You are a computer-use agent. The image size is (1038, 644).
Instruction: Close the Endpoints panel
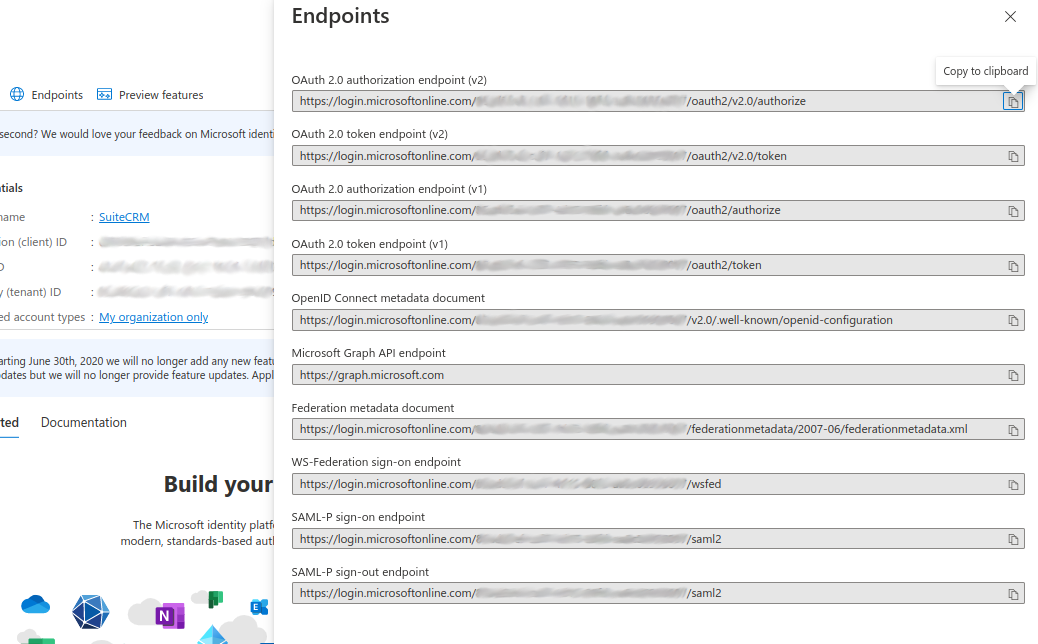pyautogui.click(x=1010, y=16)
